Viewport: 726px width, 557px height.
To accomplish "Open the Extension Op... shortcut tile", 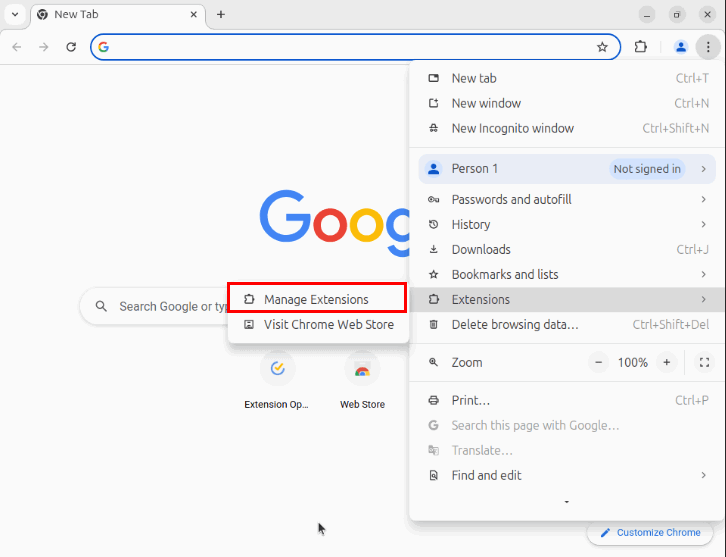I will pyautogui.click(x=277, y=381).
